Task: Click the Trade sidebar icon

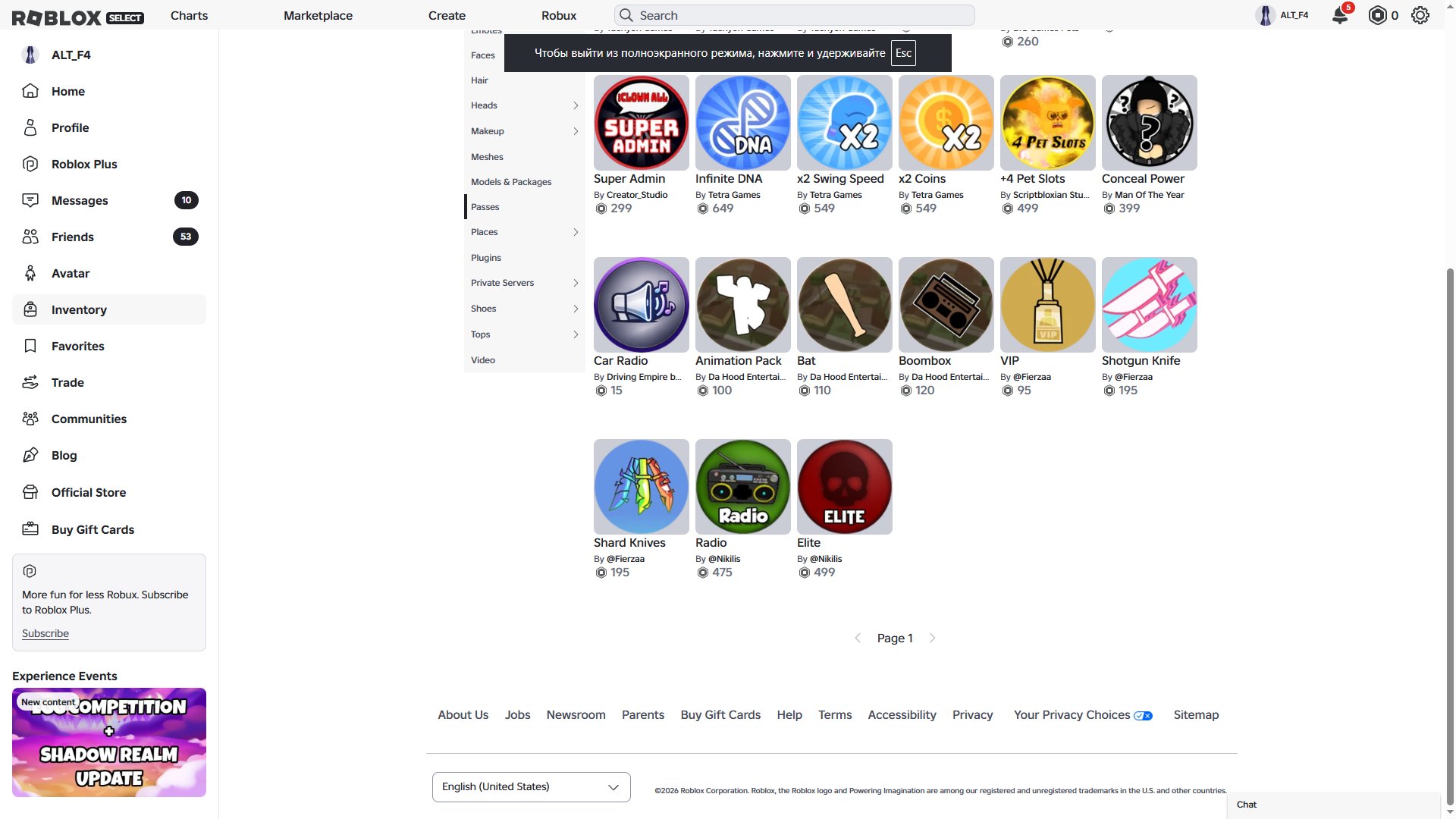Action: [30, 382]
